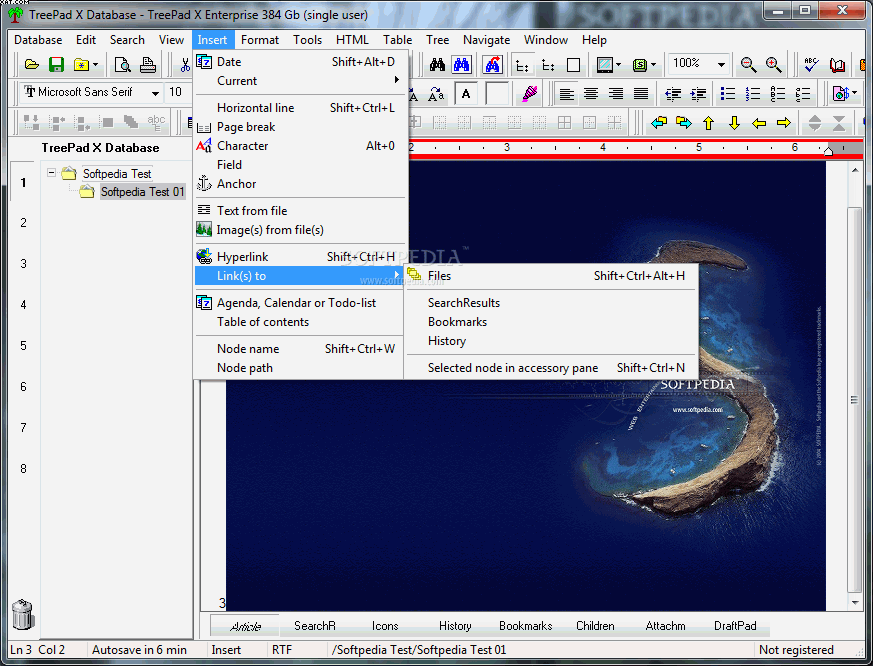Click the yellow right arrow navigation icon

pyautogui.click(x=784, y=123)
